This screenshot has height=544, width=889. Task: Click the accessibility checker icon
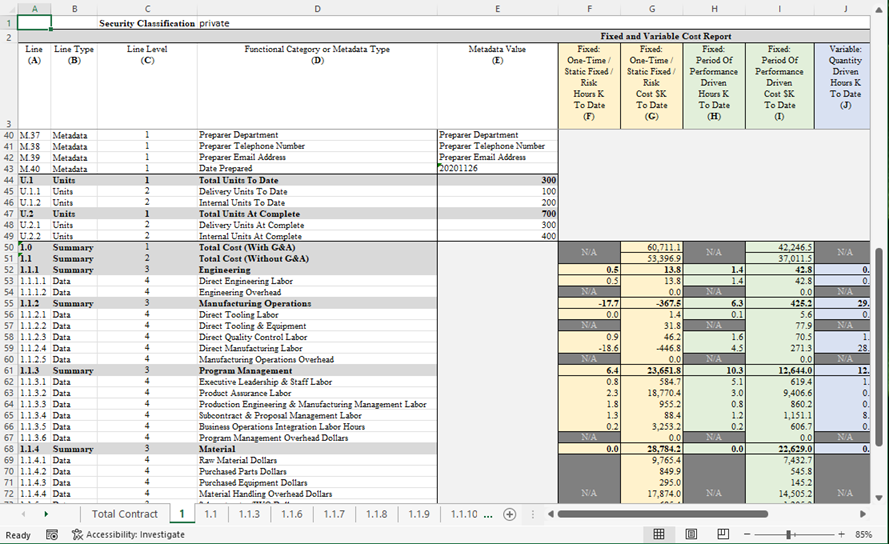[77, 534]
